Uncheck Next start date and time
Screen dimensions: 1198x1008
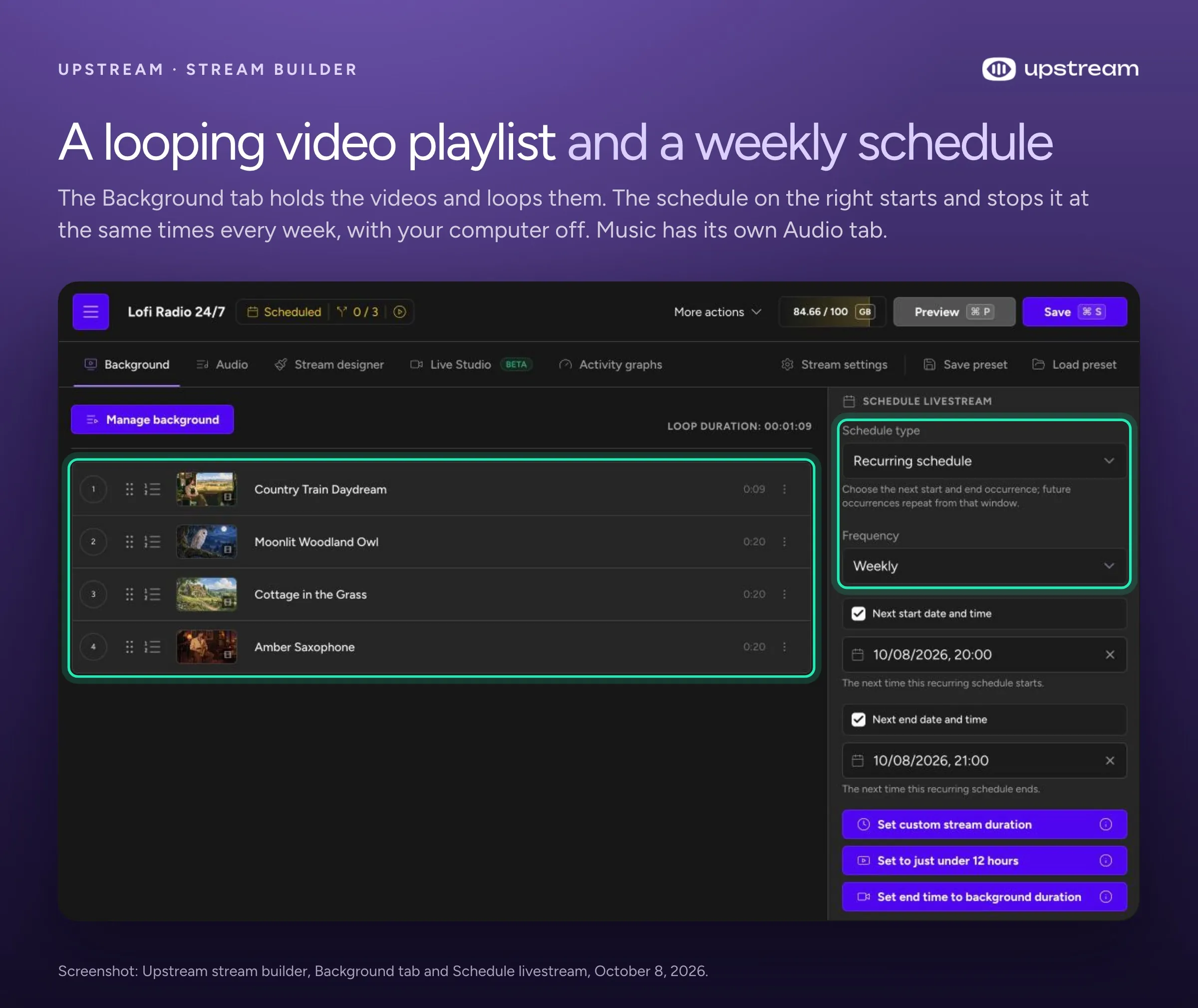pos(859,613)
